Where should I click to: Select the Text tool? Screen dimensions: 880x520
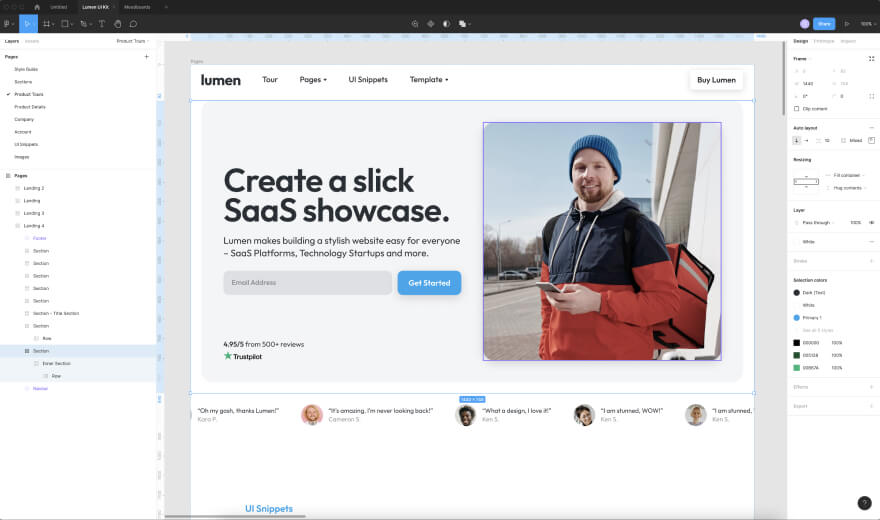coord(101,23)
